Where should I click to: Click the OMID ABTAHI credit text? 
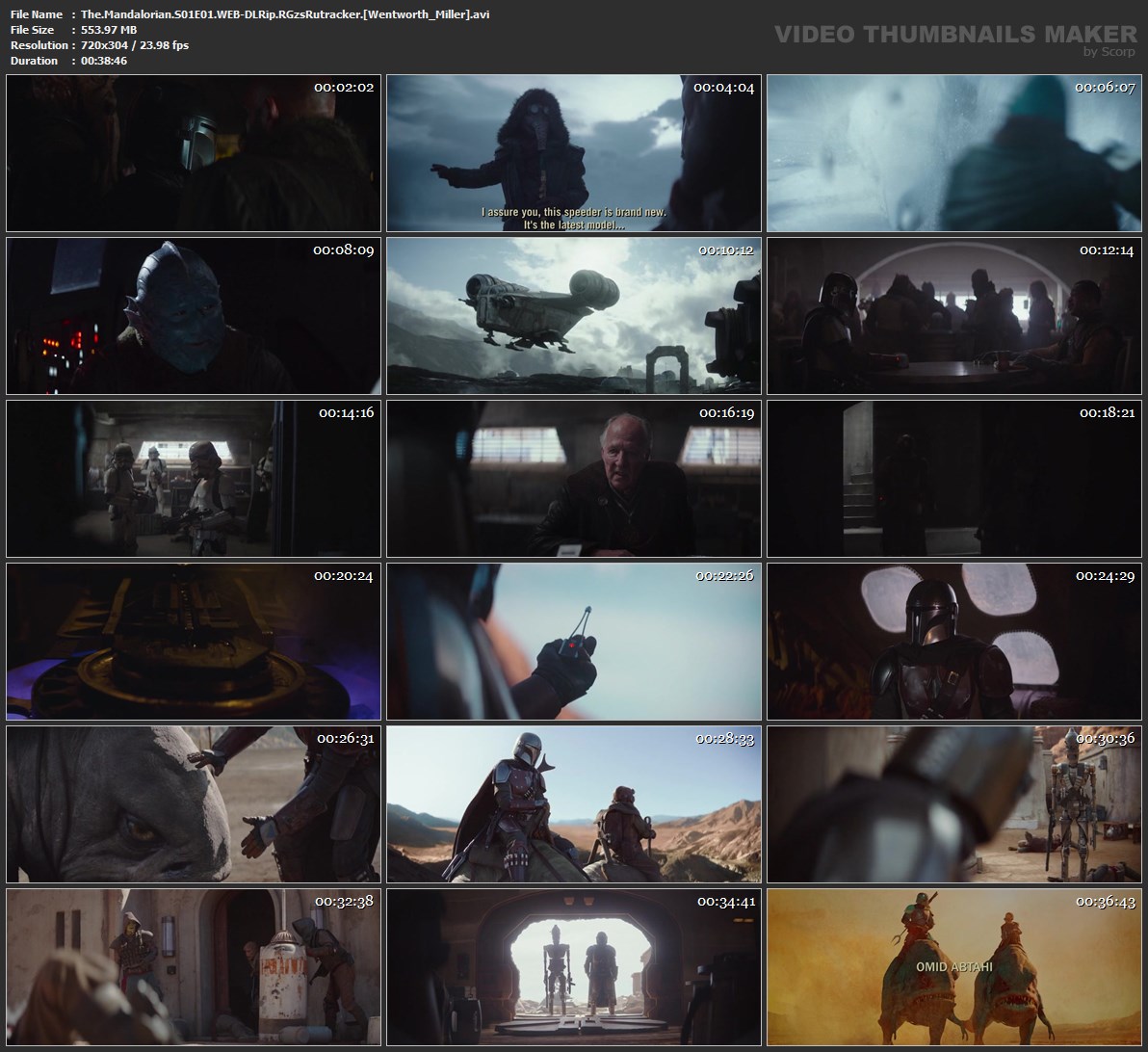tap(954, 967)
